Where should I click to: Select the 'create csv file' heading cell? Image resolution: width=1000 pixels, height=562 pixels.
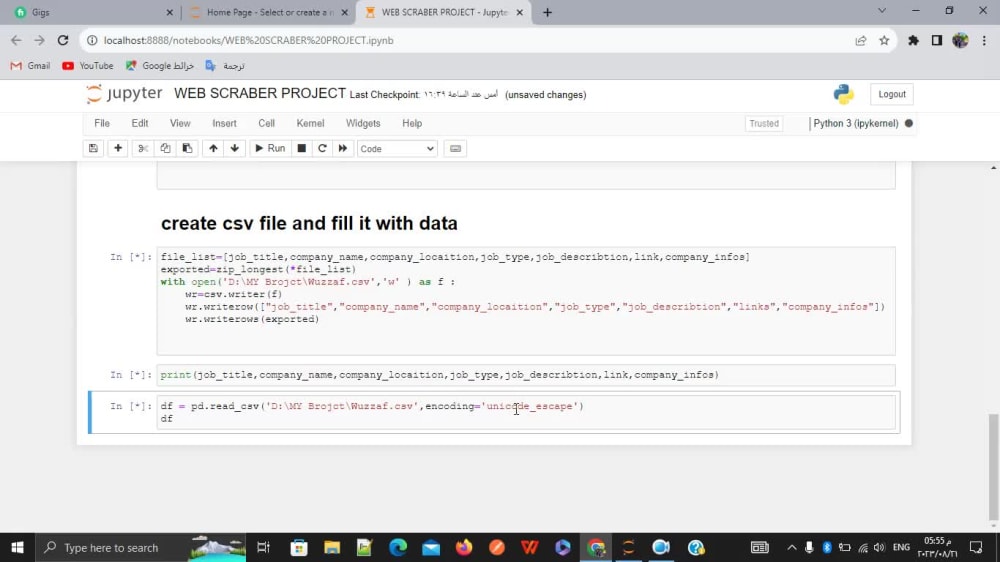tap(309, 223)
